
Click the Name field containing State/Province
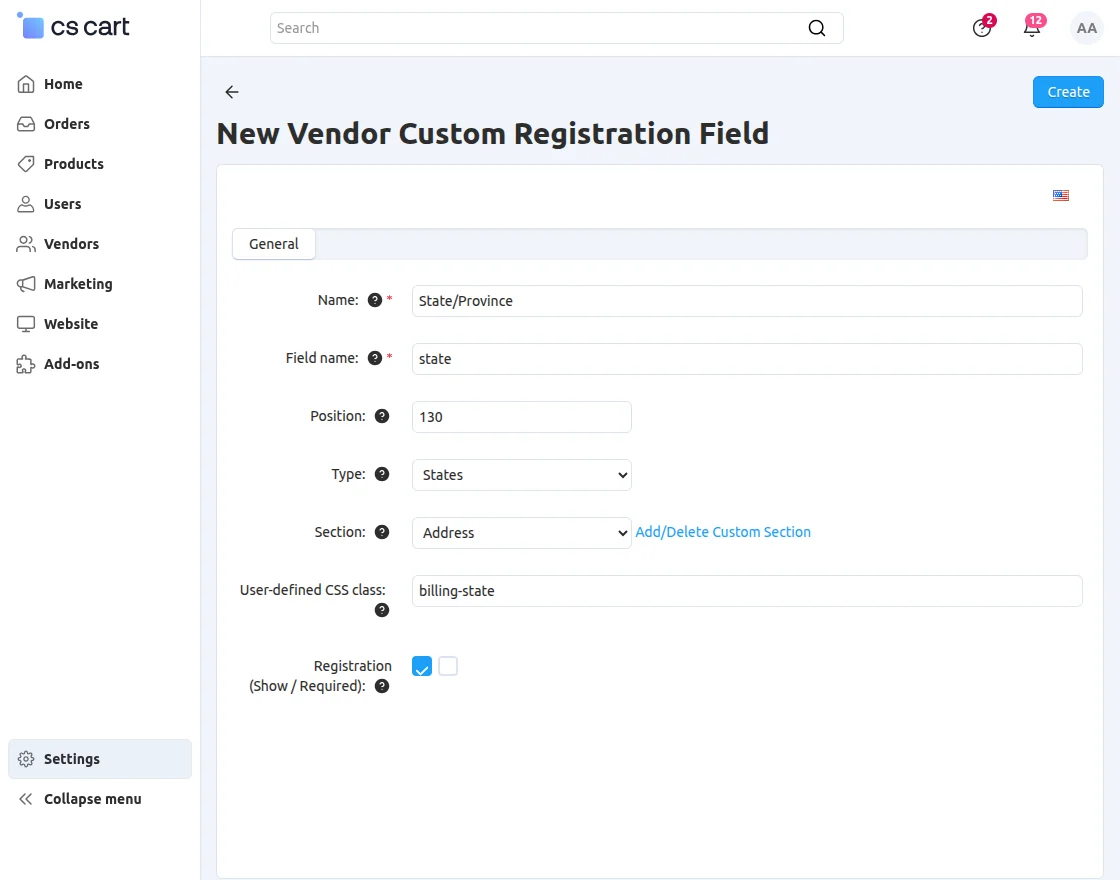click(747, 301)
